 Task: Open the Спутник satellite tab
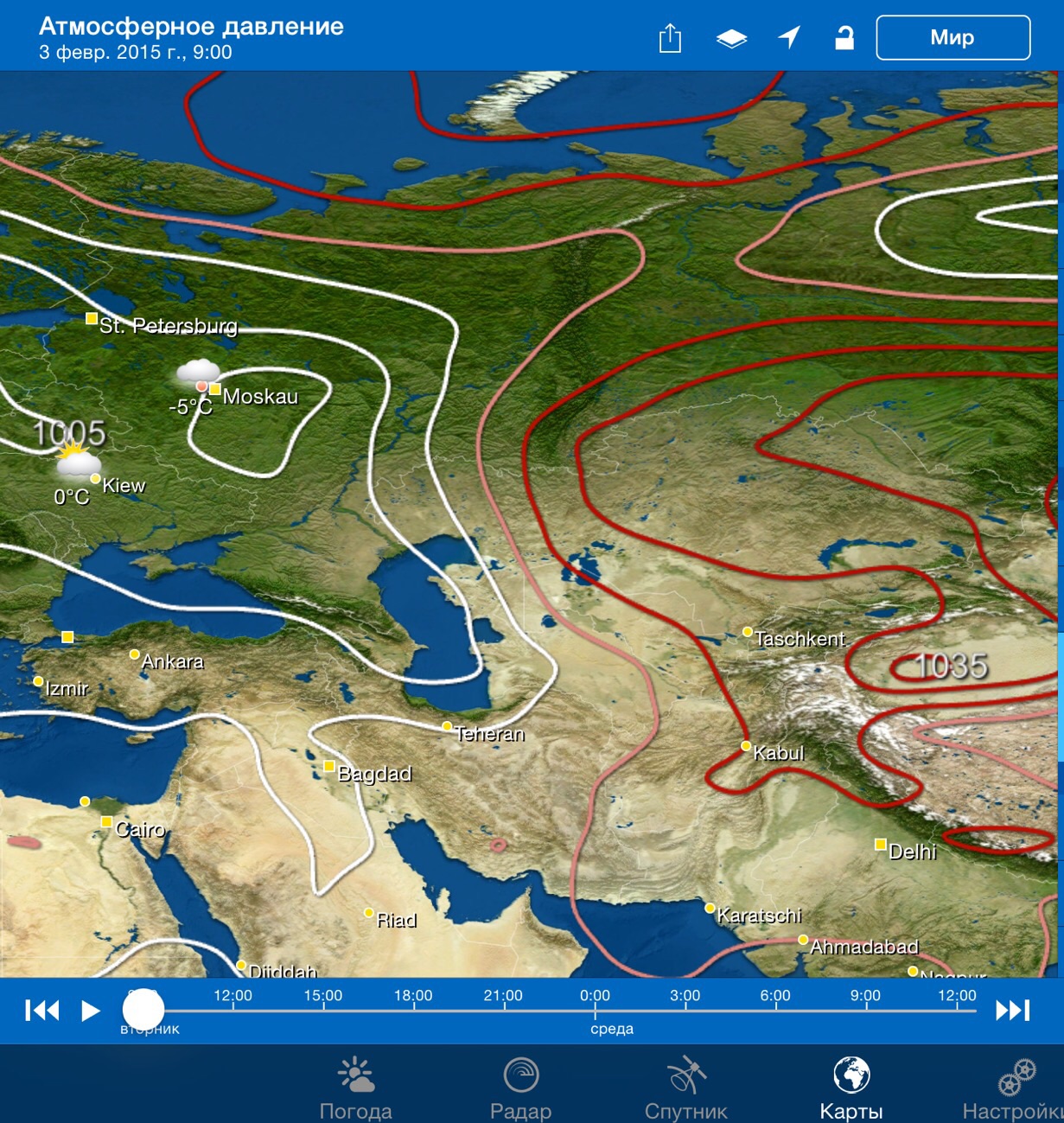coord(686,1088)
